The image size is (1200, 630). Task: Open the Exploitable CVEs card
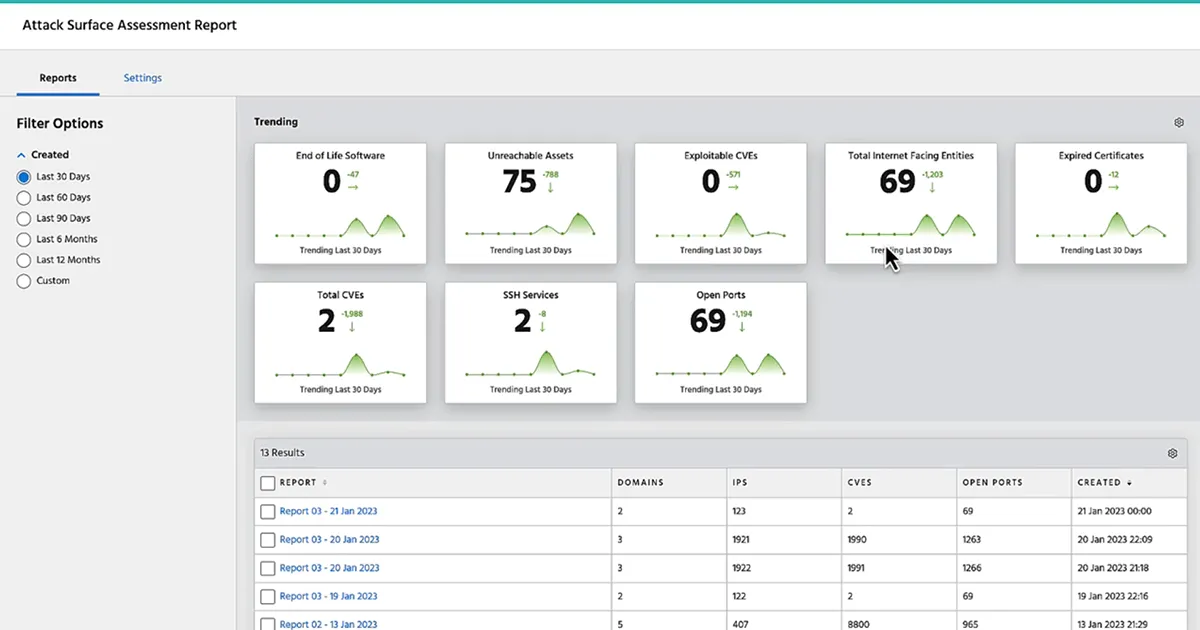[720, 204]
